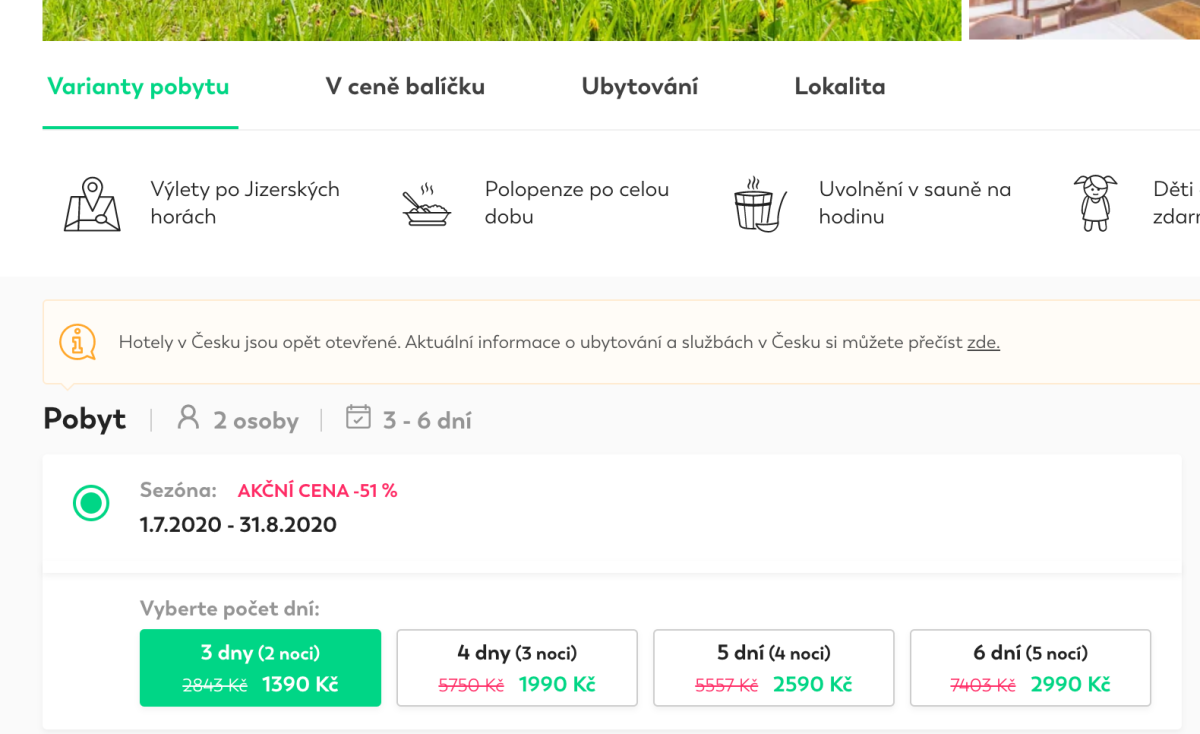Switch to the V ceně balíčku tab
1200x734 pixels.
pyautogui.click(x=405, y=87)
